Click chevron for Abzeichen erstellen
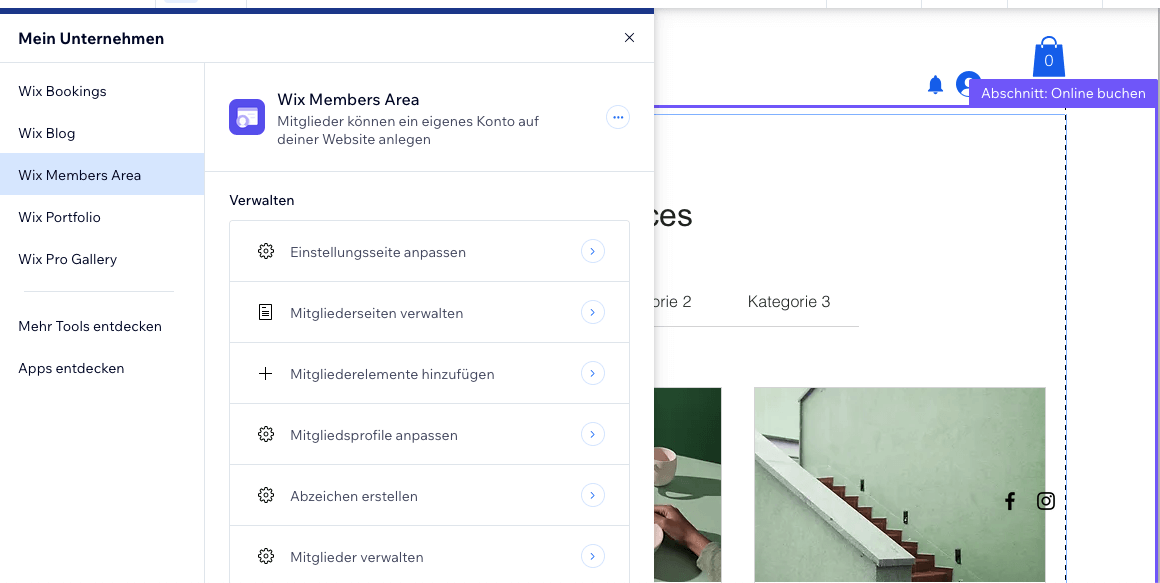1160x583 pixels. point(593,495)
